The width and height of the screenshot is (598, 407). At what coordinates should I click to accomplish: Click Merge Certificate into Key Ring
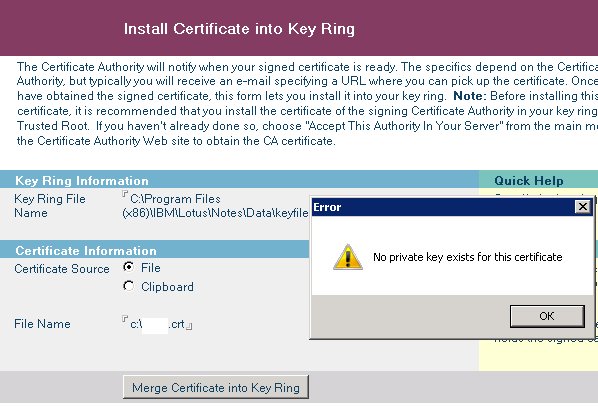(216, 388)
